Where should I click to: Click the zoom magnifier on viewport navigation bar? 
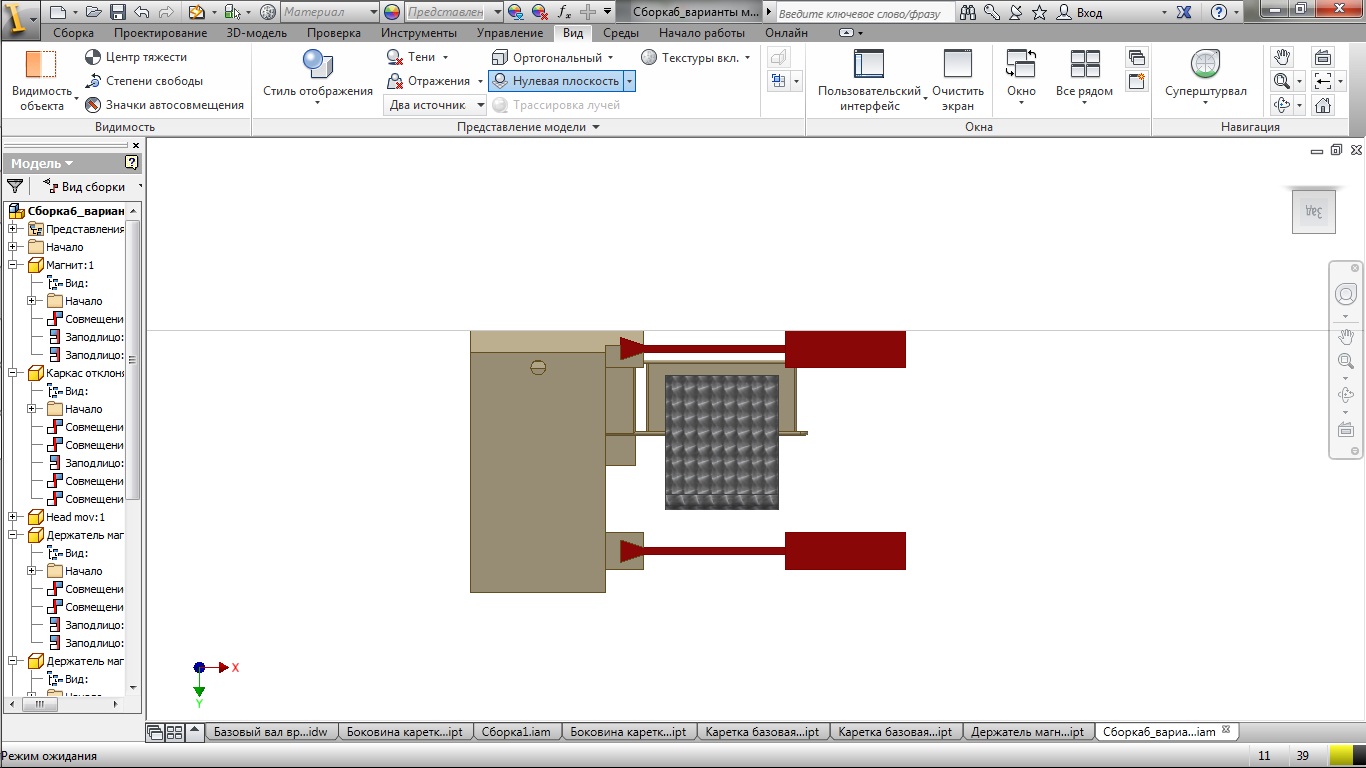click(1346, 362)
